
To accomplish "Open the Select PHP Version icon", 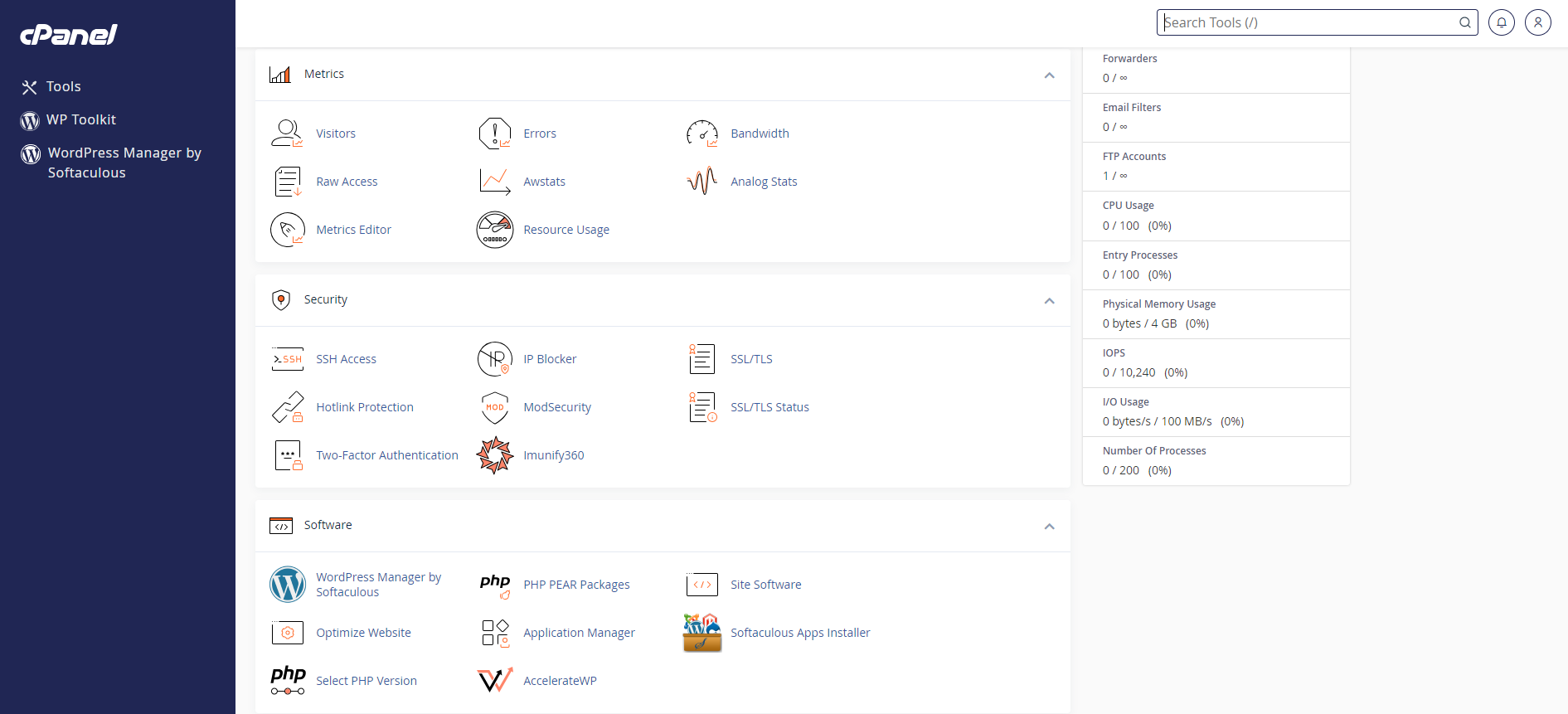I will tap(288, 681).
